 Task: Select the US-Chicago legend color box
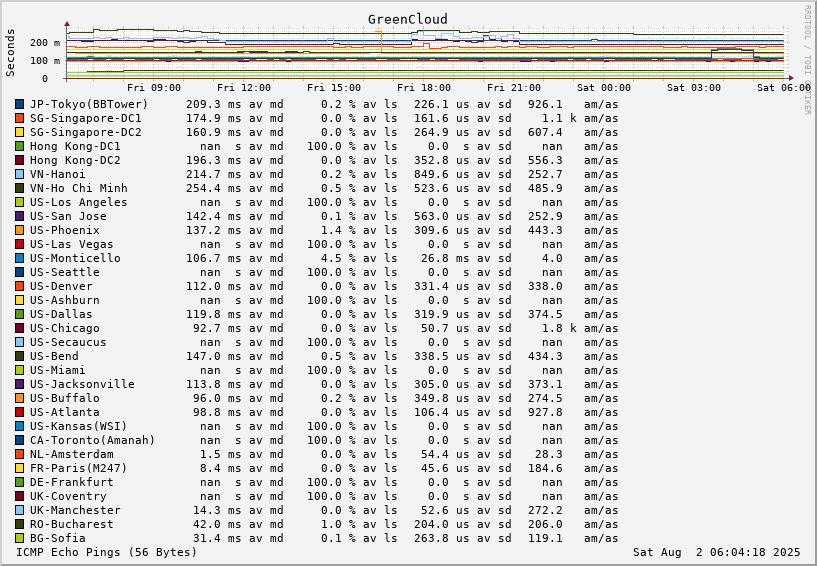[x=20, y=328]
